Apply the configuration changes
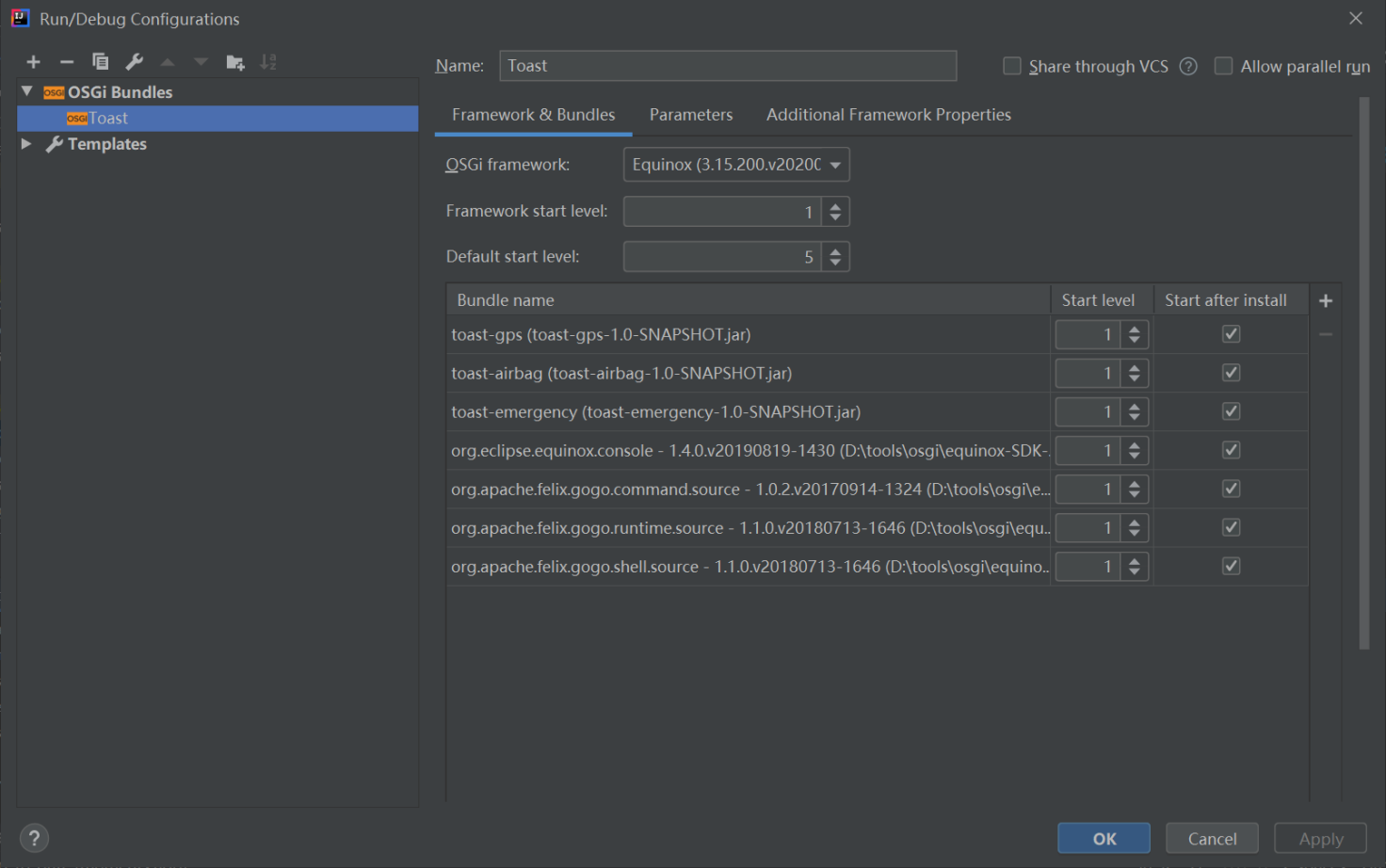Viewport: 1386px width, 868px height. (x=1320, y=837)
